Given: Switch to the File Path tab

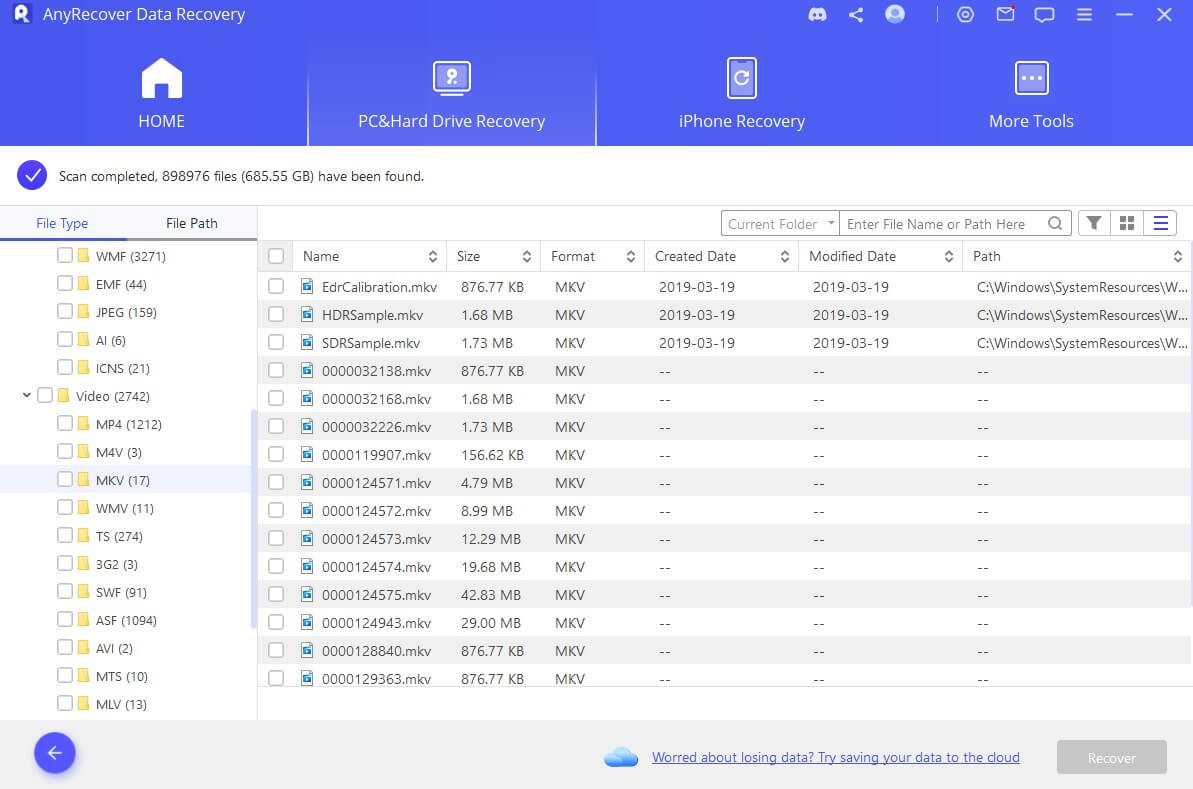Looking at the screenshot, I should coord(191,223).
